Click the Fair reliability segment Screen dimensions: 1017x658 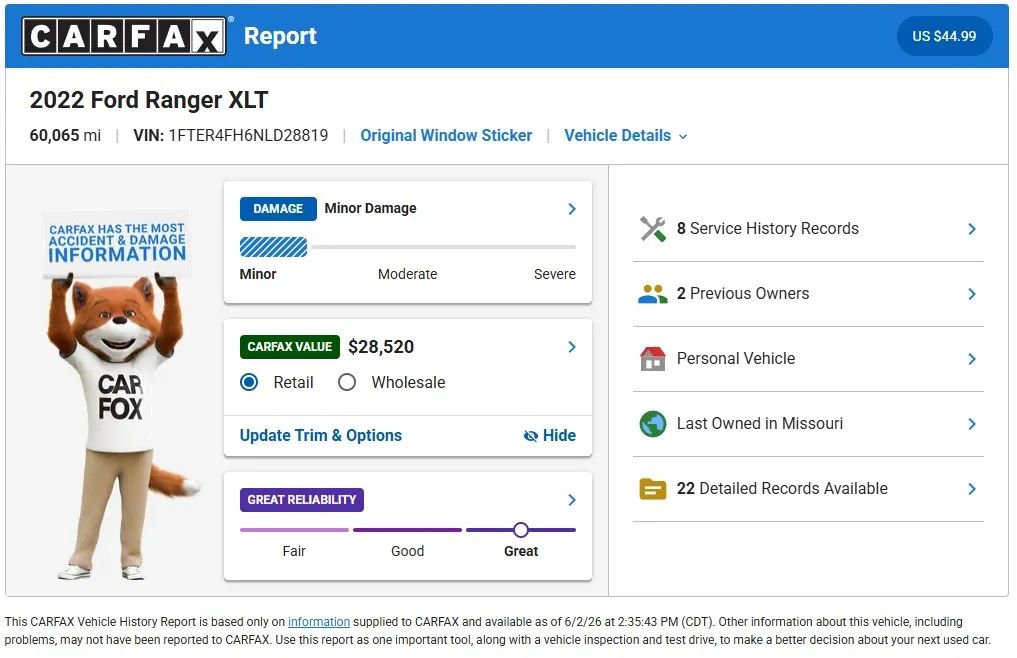pyautogui.click(x=294, y=530)
